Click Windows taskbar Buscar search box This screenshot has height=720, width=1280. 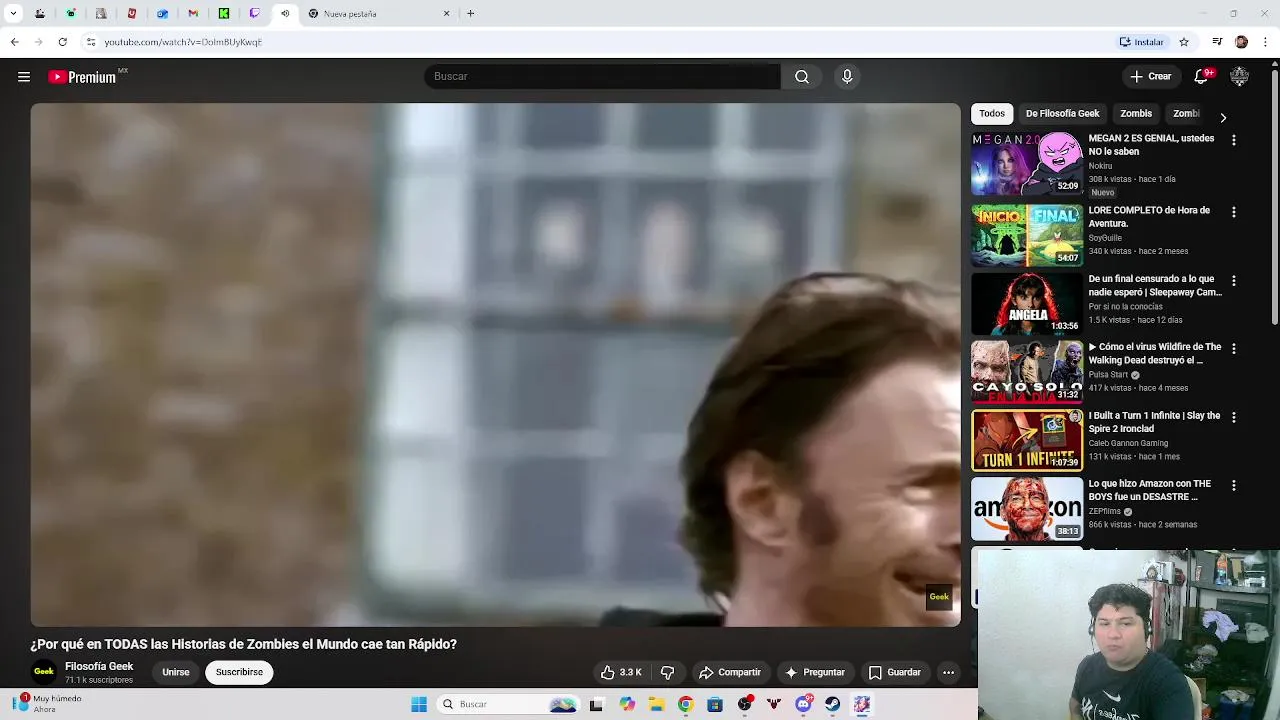tap(510, 704)
